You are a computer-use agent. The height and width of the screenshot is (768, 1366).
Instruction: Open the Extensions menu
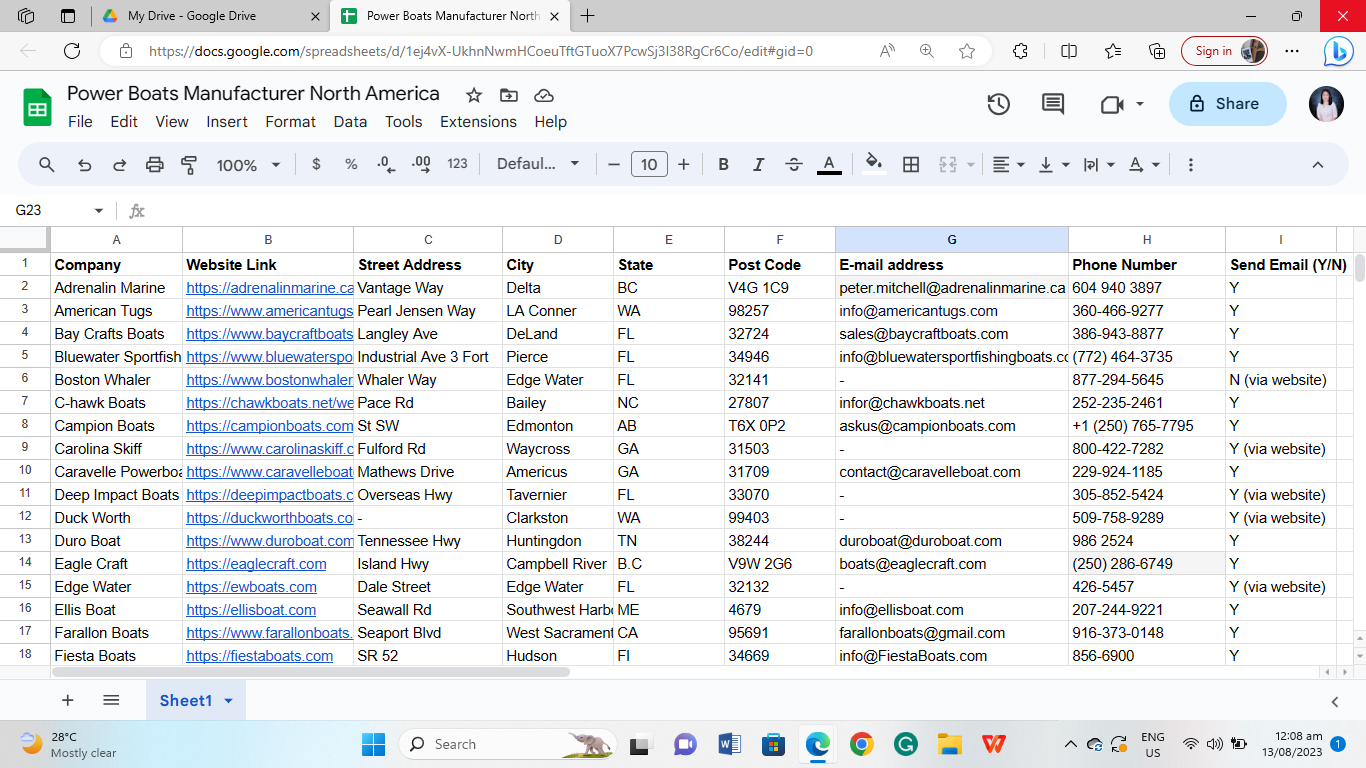[478, 122]
